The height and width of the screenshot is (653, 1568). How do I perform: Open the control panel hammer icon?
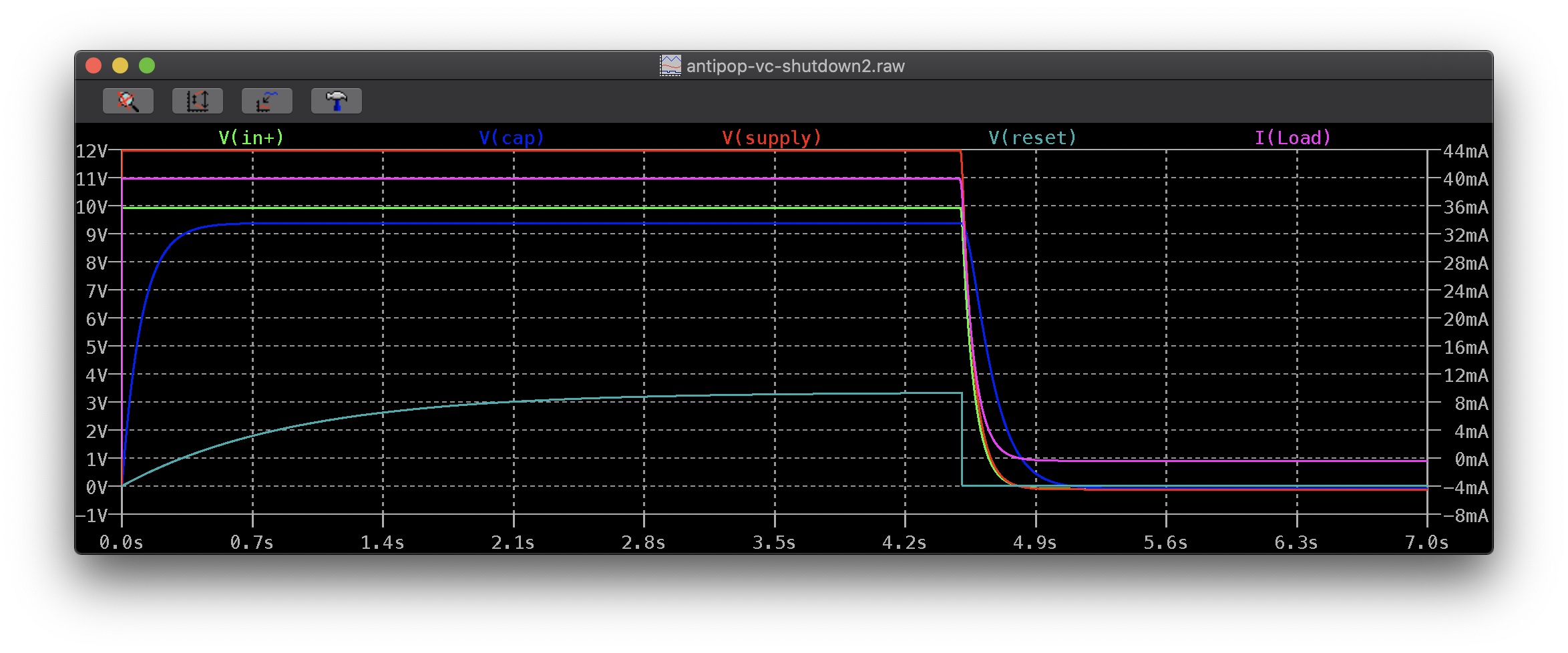[x=337, y=101]
